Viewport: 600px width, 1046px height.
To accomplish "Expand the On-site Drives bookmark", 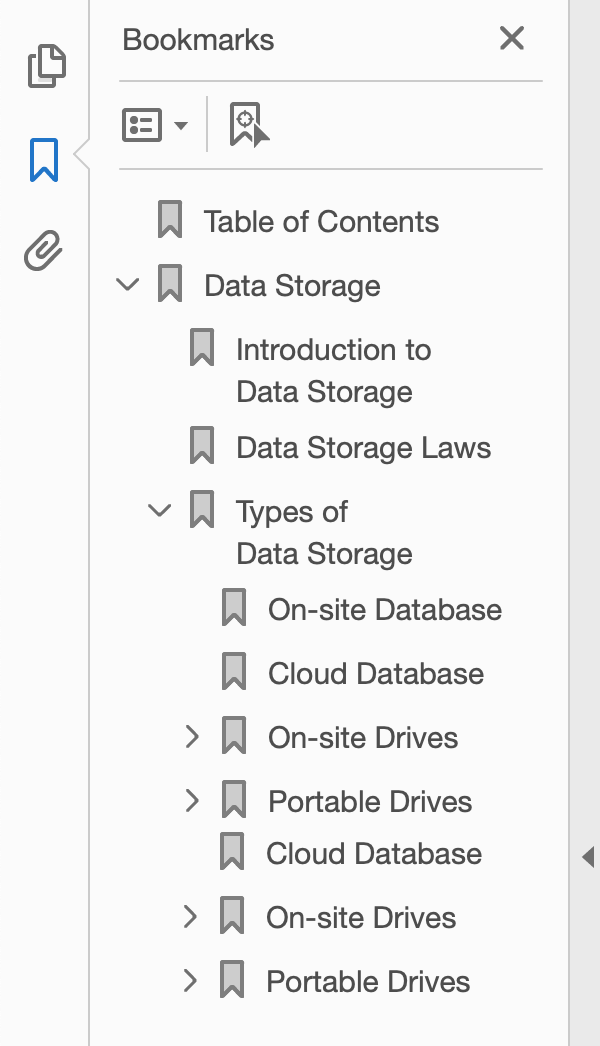I will 191,737.
